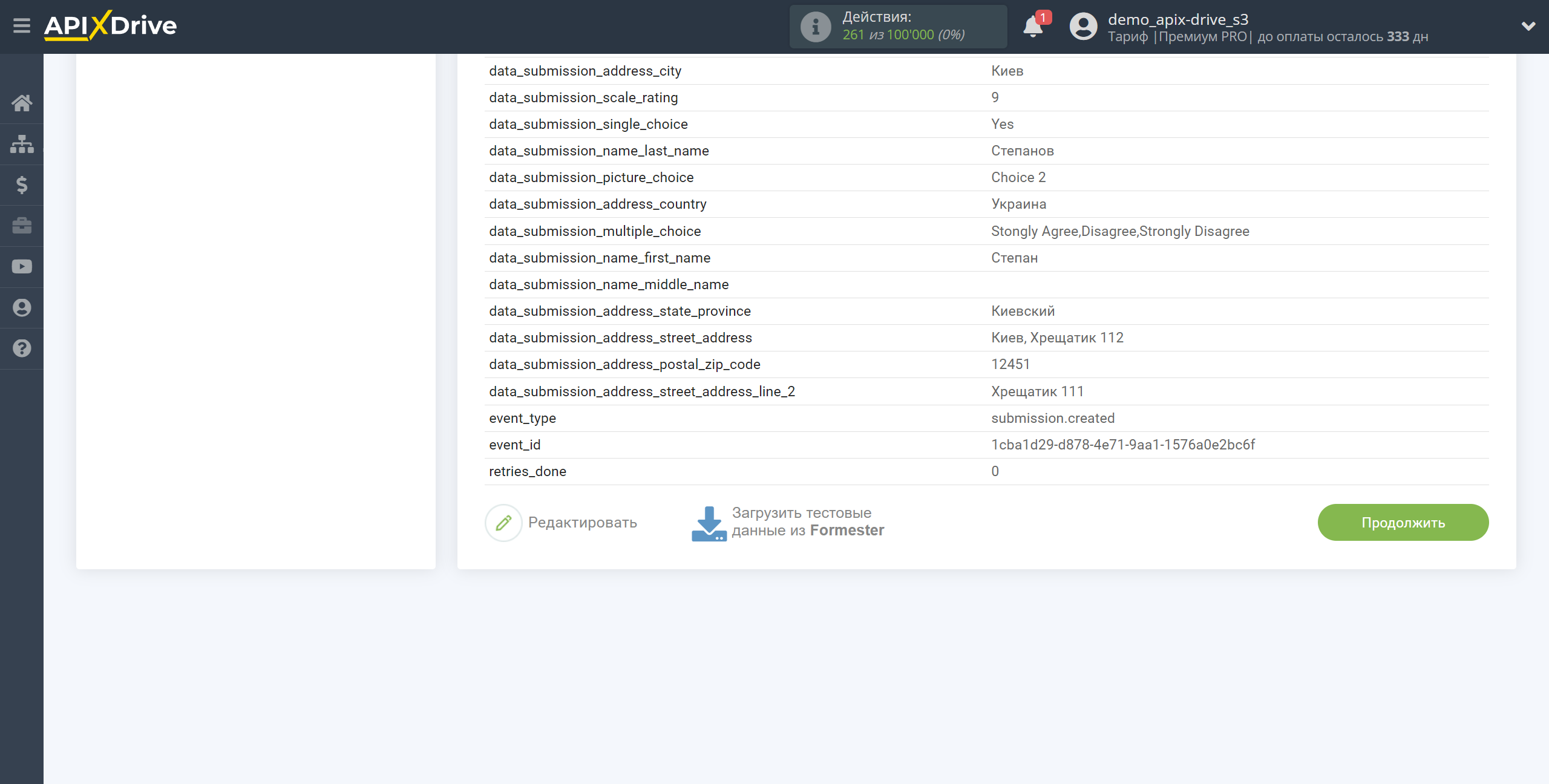Select value Choice 2
This screenshot has width=1549, height=784.
[1018, 178]
